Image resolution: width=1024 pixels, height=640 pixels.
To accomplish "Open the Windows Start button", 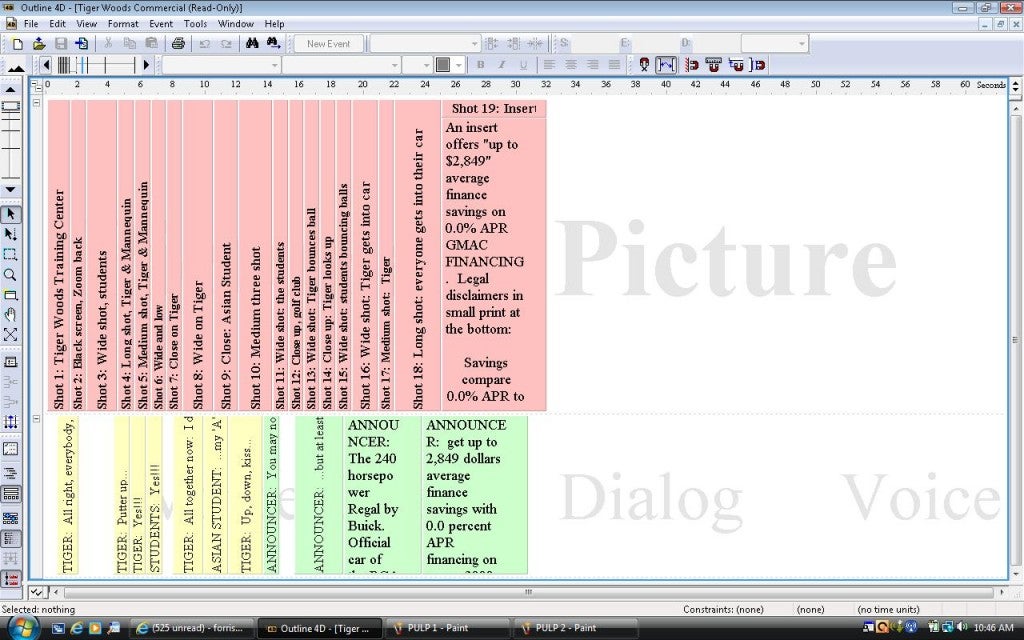I will pos(22,628).
